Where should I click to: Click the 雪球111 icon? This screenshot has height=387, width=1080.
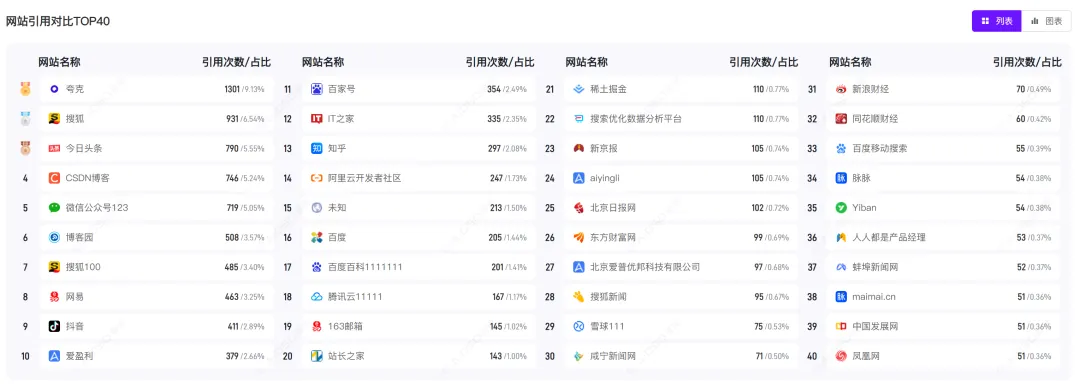579,326
